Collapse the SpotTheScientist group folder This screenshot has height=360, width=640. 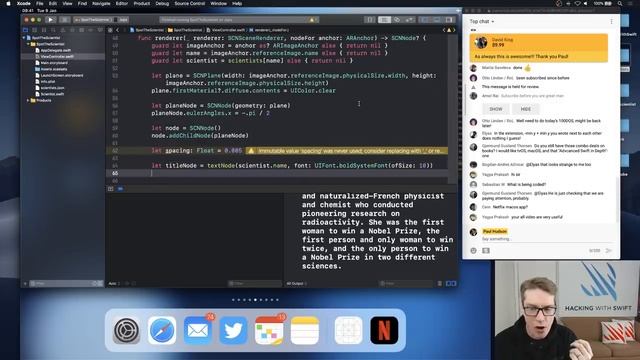28,44
